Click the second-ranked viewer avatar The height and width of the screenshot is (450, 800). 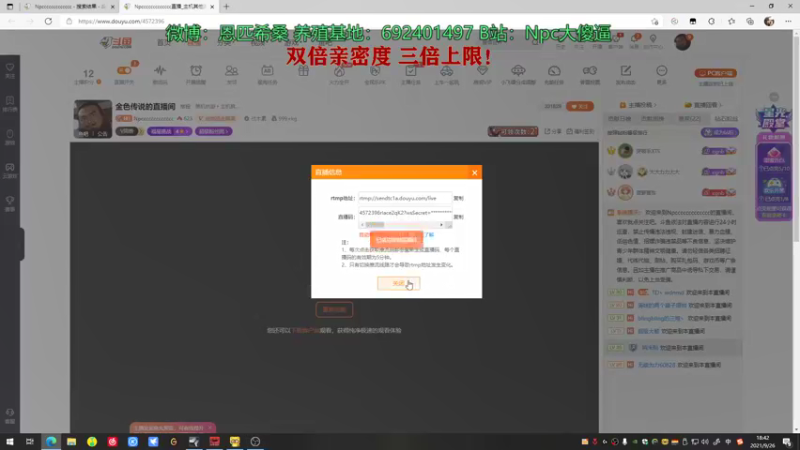pyautogui.click(x=625, y=171)
